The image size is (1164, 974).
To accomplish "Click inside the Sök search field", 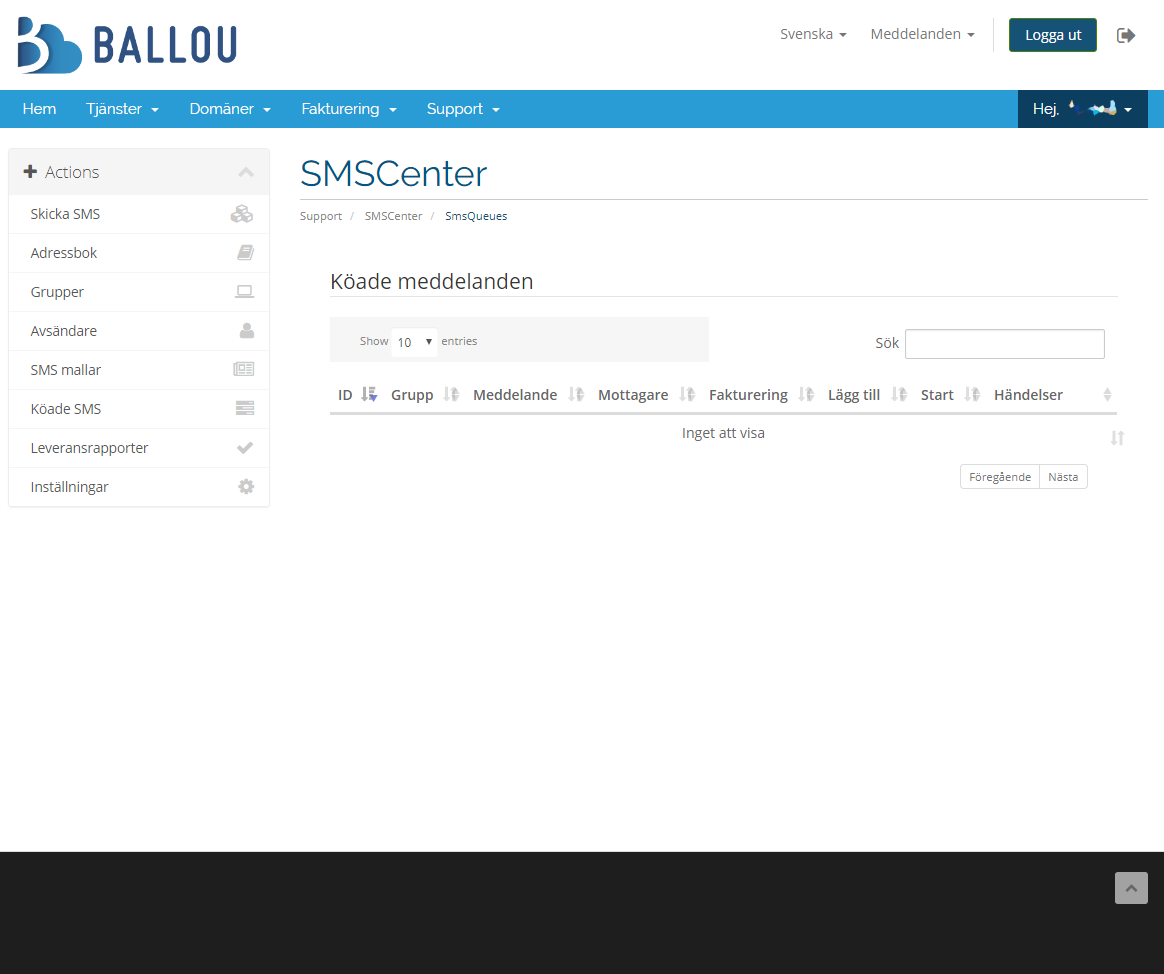I will [x=1004, y=343].
